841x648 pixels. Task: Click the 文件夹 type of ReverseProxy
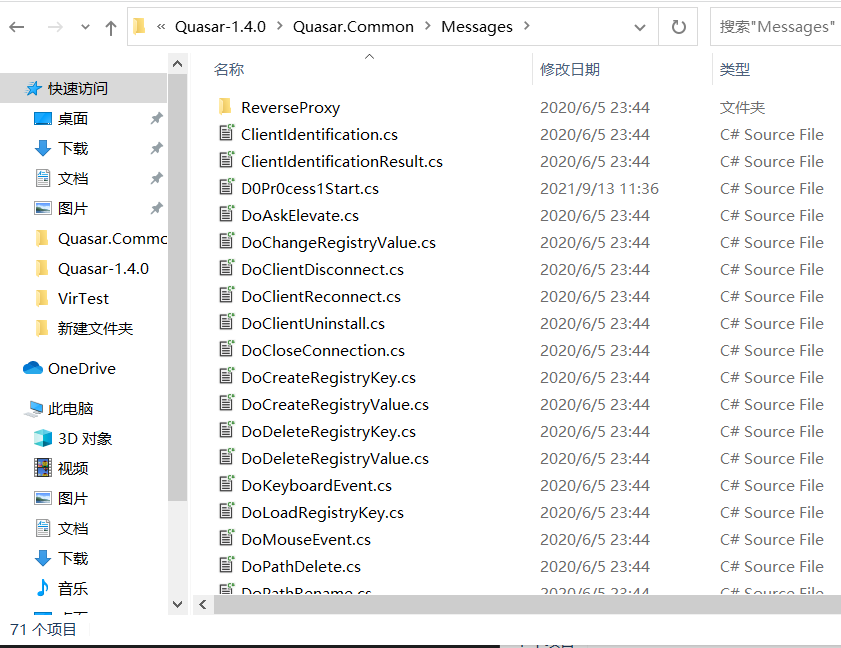pos(742,107)
